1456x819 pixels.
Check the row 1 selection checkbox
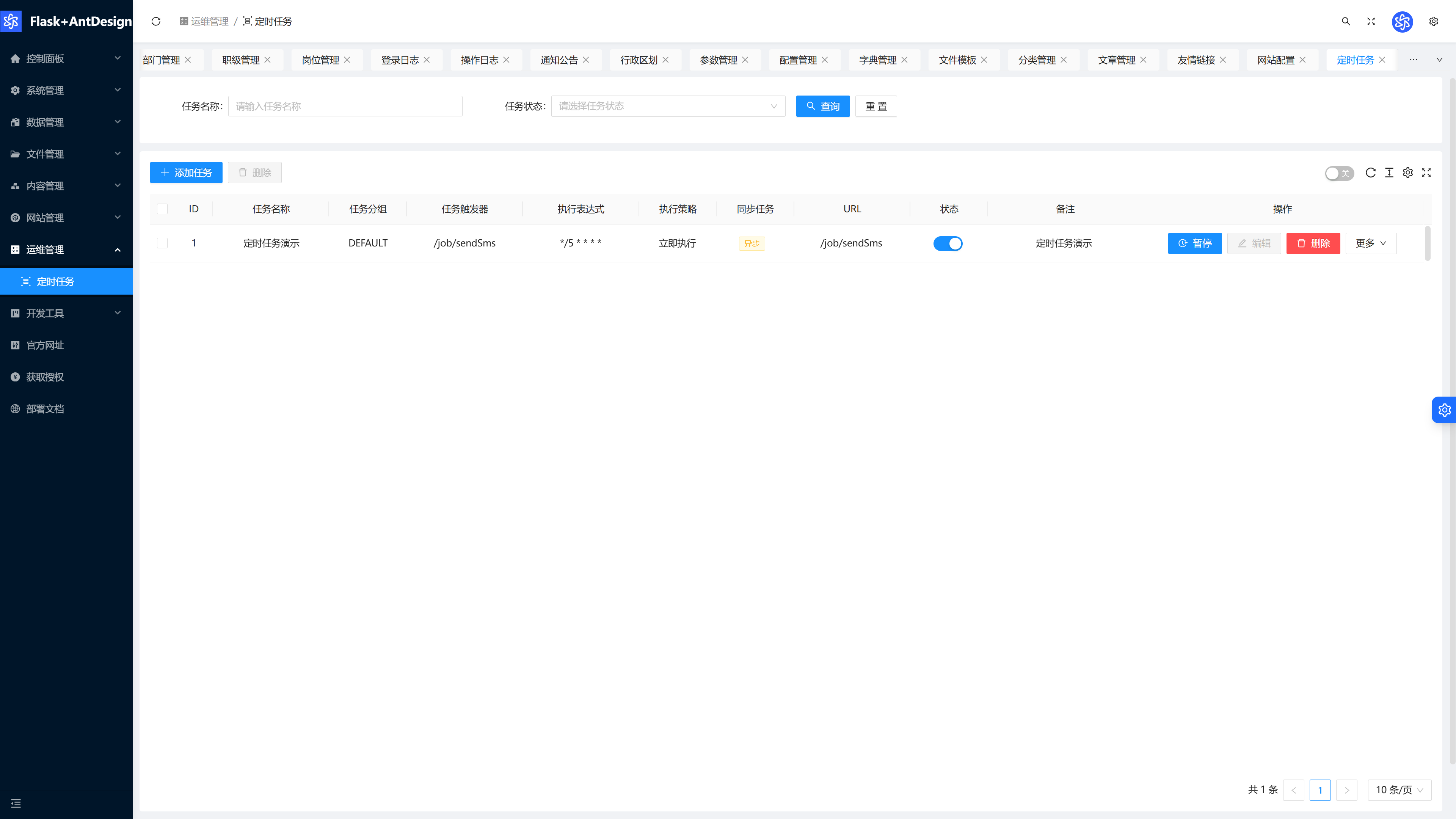162,243
